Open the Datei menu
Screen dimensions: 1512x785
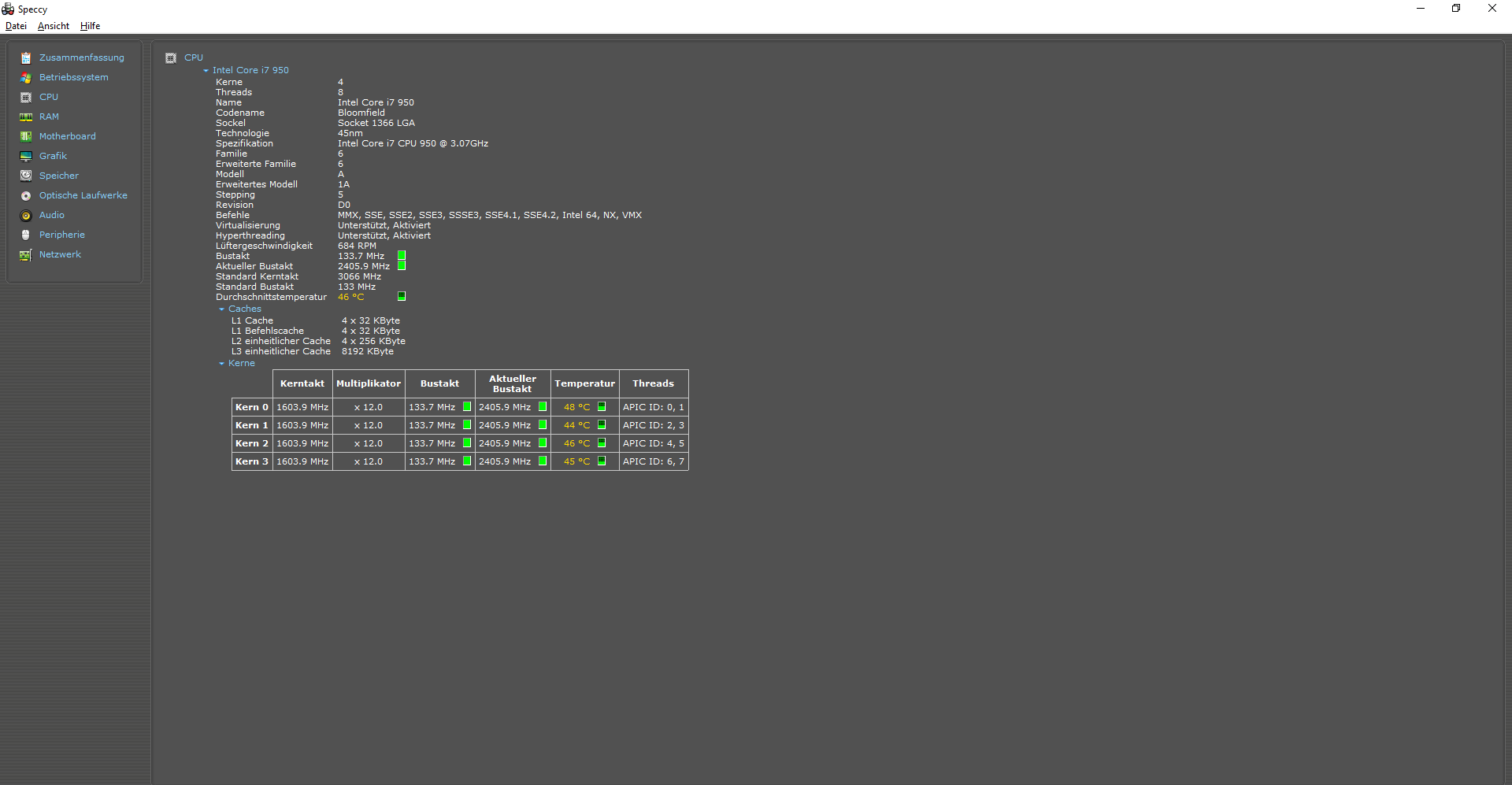(16, 26)
